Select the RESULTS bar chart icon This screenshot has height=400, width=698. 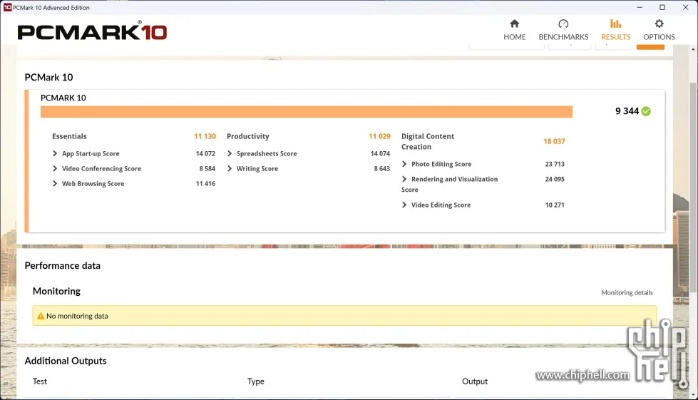(x=615, y=24)
